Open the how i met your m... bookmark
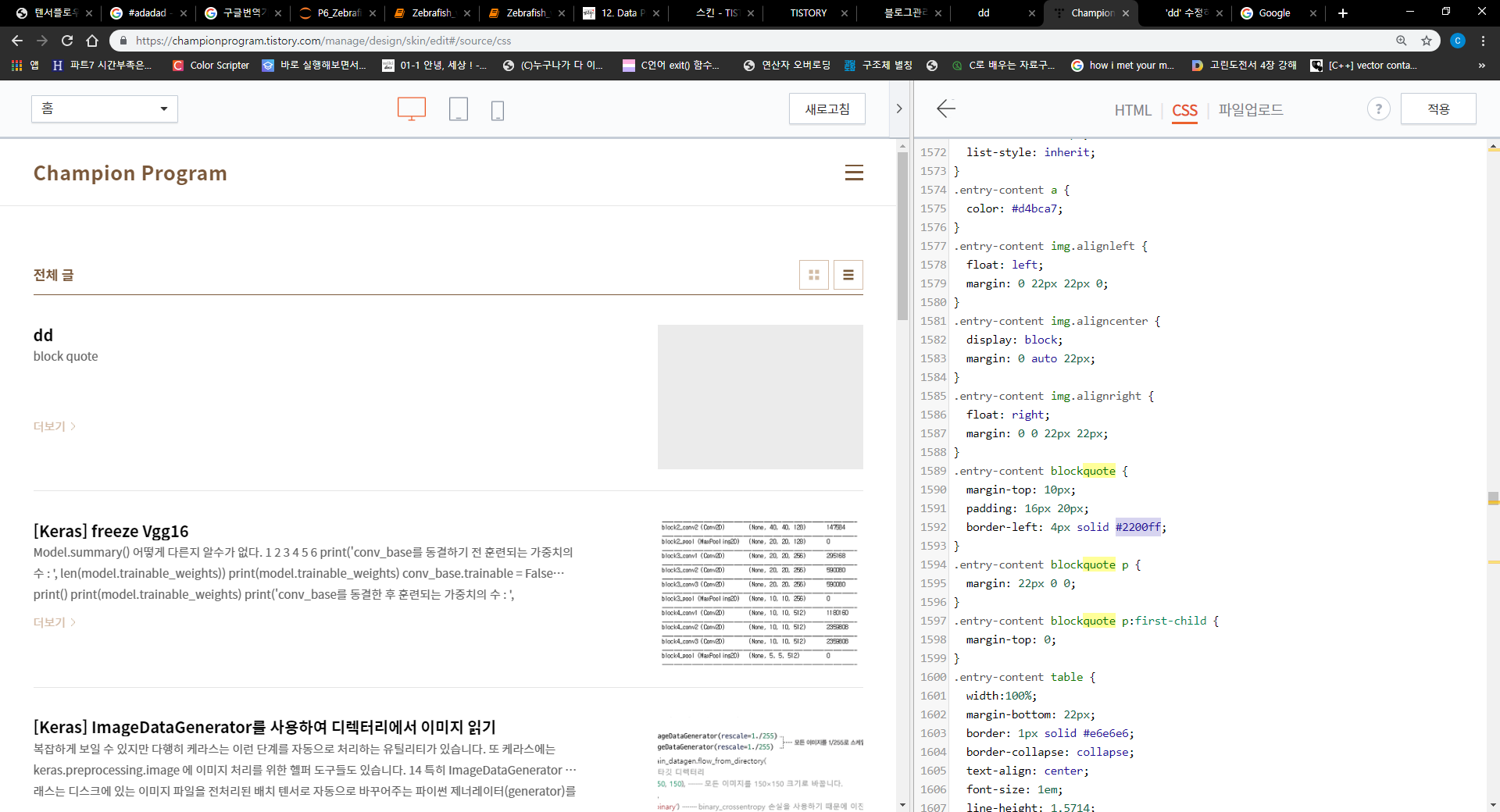Image resolution: width=1500 pixels, height=812 pixels. point(1123,66)
